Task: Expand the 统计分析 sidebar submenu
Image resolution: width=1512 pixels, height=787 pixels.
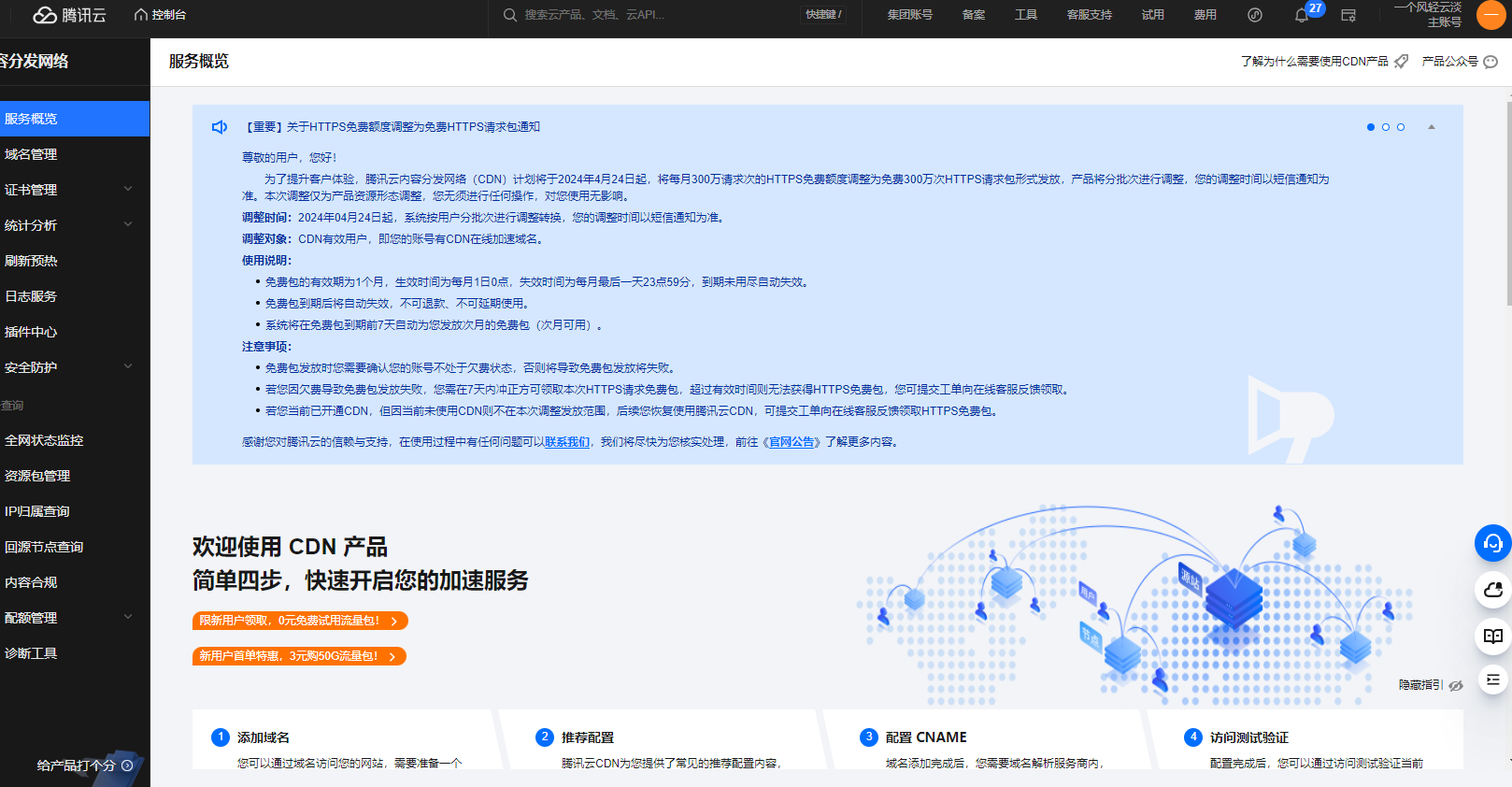Action: point(128,225)
